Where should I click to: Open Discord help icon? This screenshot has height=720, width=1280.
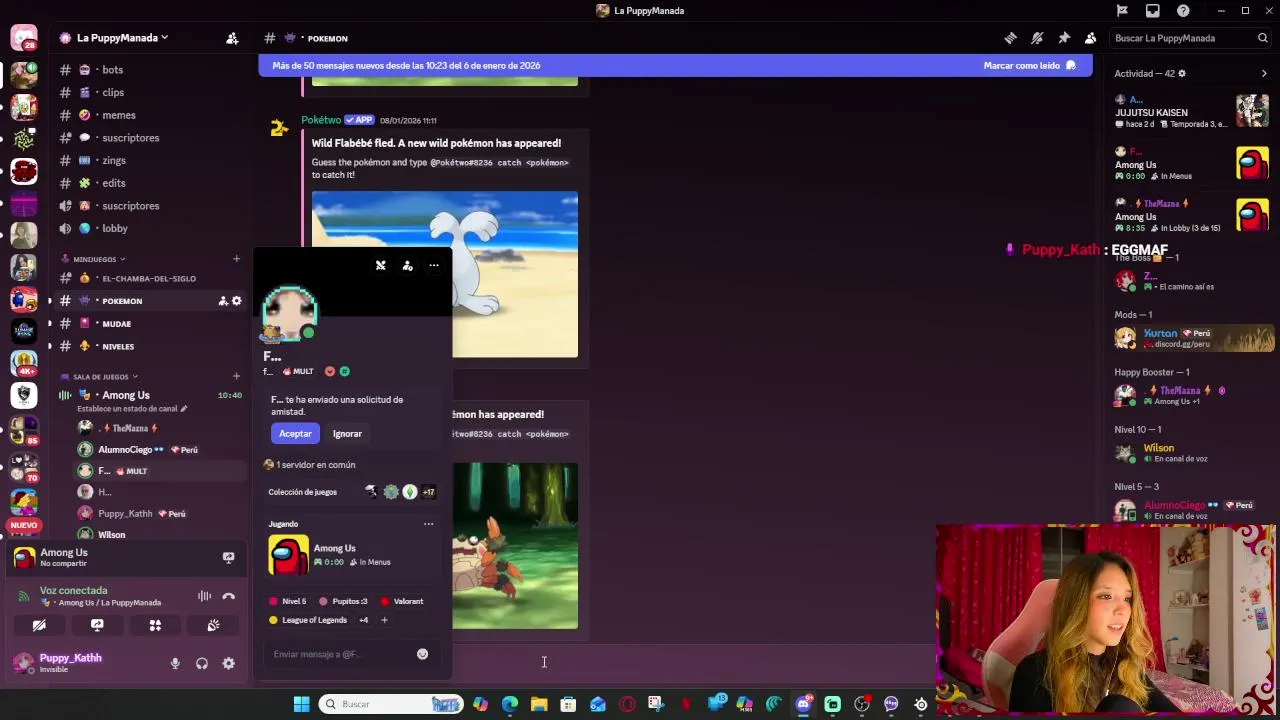[1183, 10]
